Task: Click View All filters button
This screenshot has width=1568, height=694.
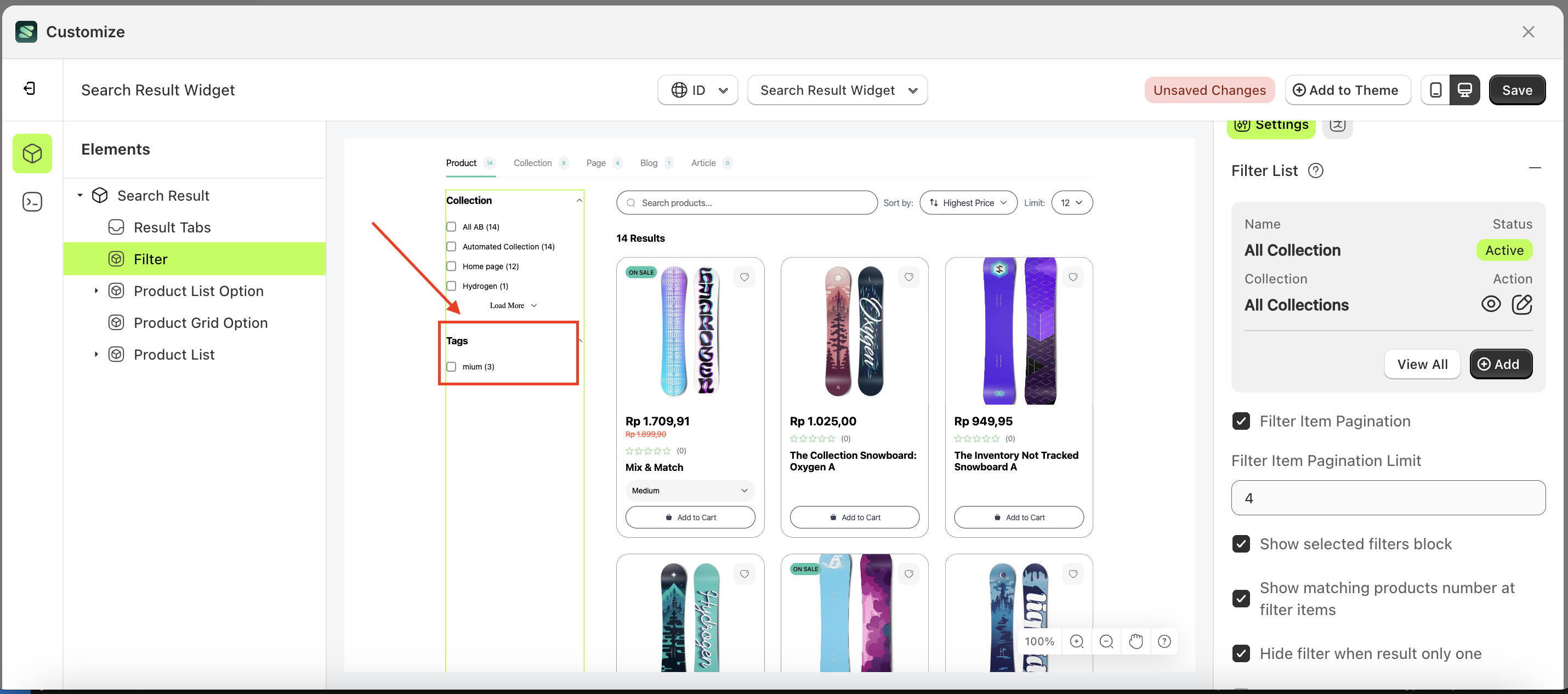Action: (1421, 364)
